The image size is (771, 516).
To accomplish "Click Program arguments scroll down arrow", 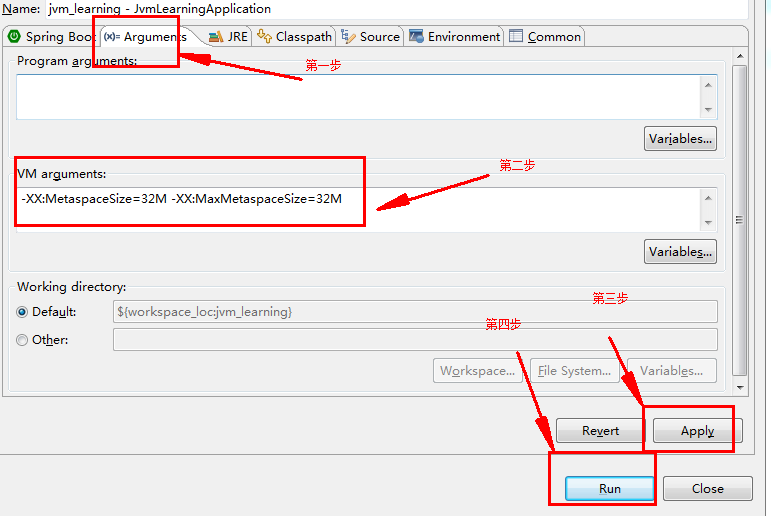I will pos(709,109).
